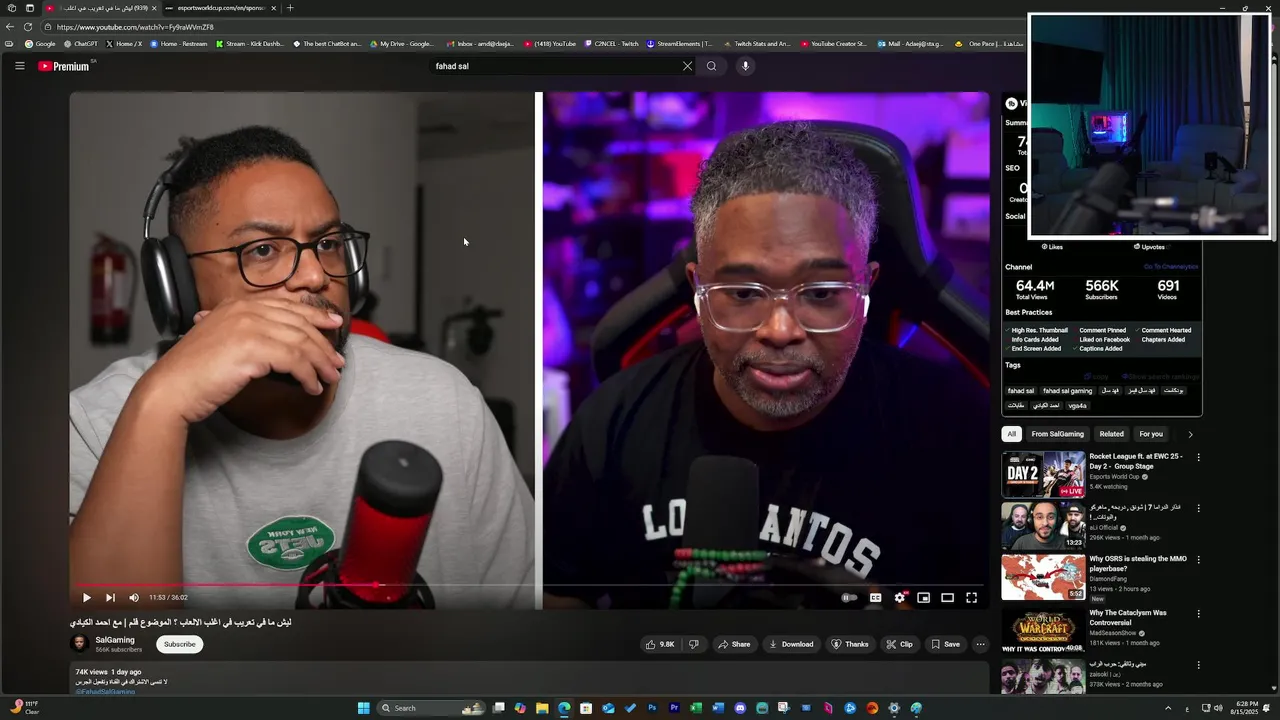Open the SalGaming channel name link
1280x720 pixels.
115,640
